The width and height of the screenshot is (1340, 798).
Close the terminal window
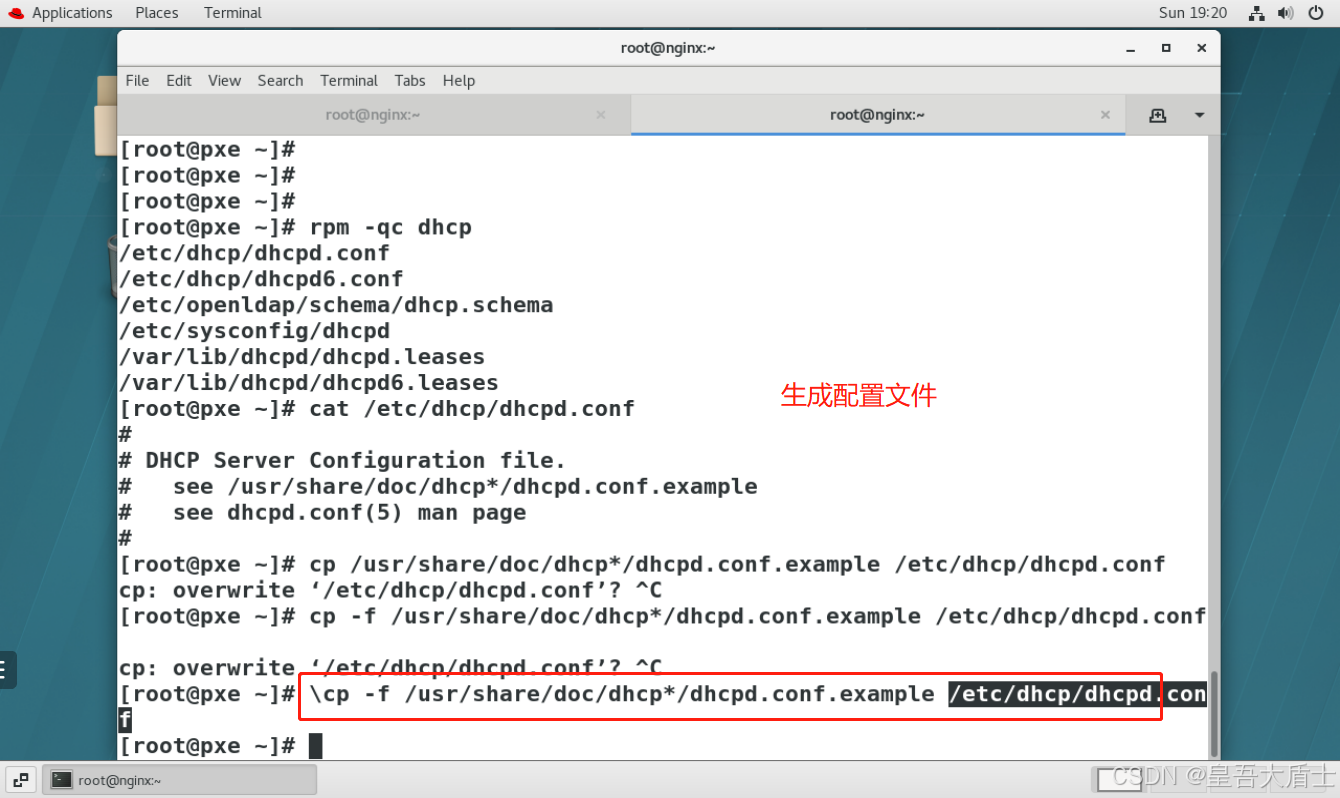(1201, 48)
